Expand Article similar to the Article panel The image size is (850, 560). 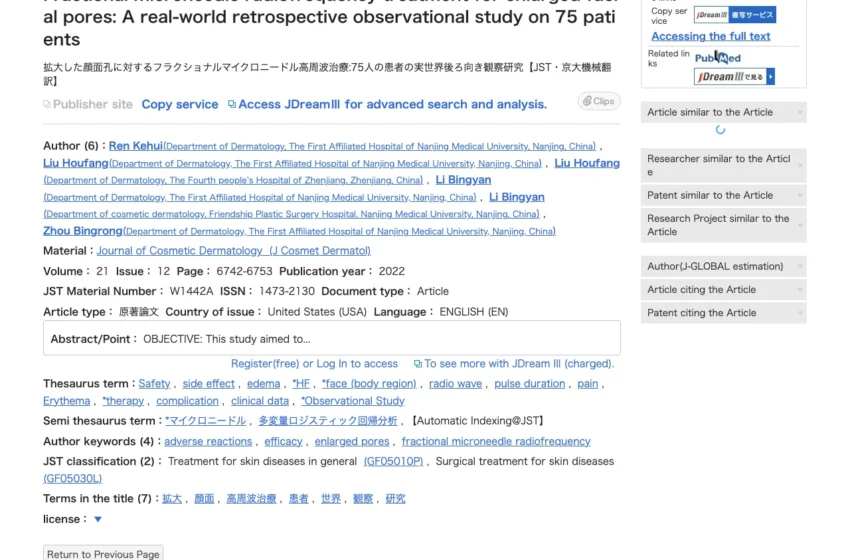[723, 112]
